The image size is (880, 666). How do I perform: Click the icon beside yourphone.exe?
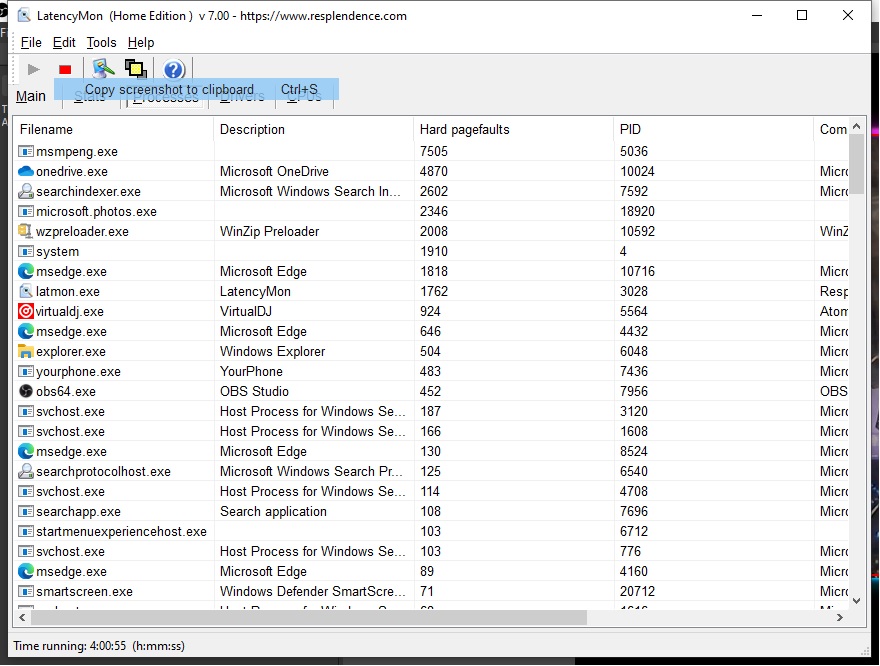(26, 371)
